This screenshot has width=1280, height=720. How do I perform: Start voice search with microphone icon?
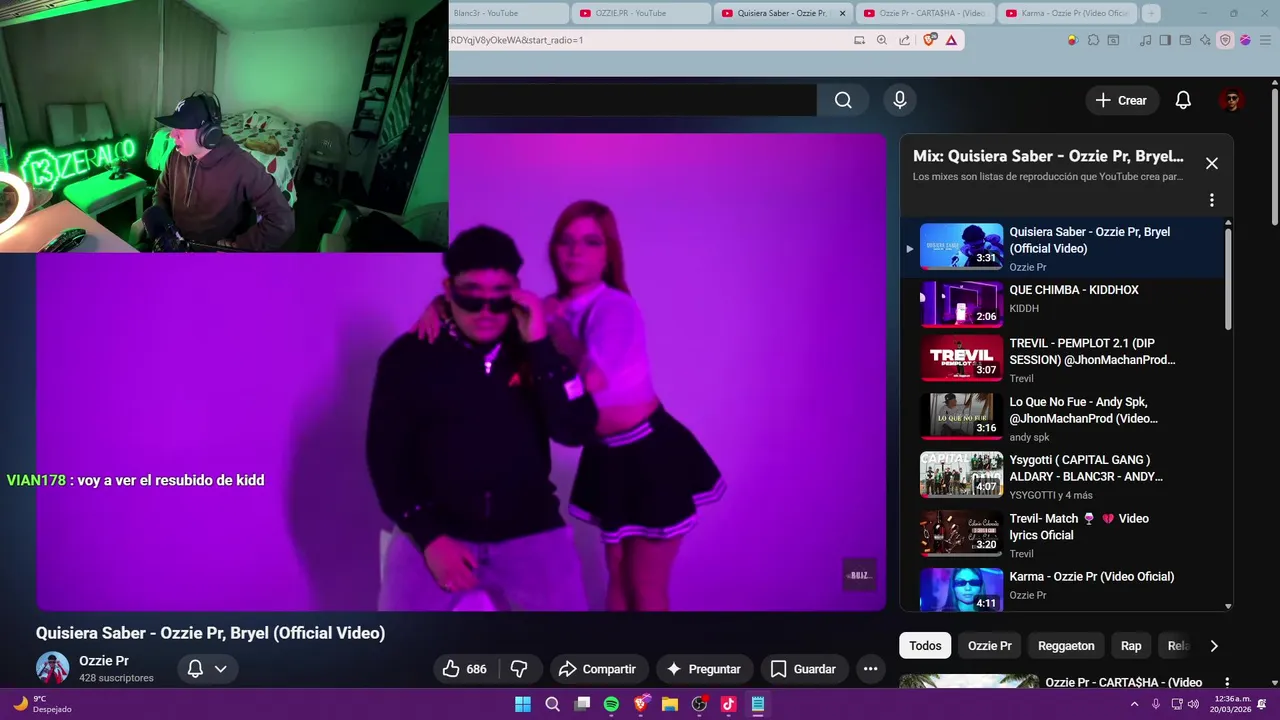(900, 100)
